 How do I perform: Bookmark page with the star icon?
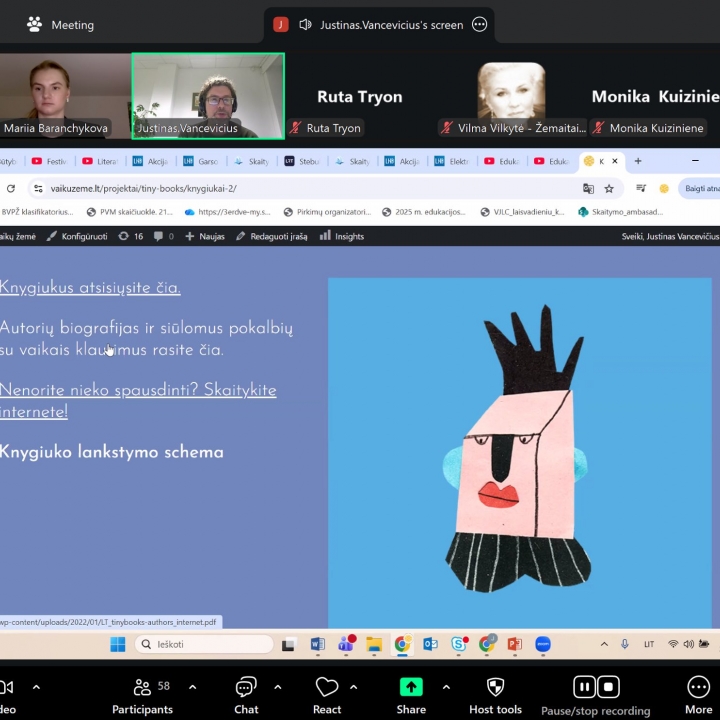tap(609, 188)
